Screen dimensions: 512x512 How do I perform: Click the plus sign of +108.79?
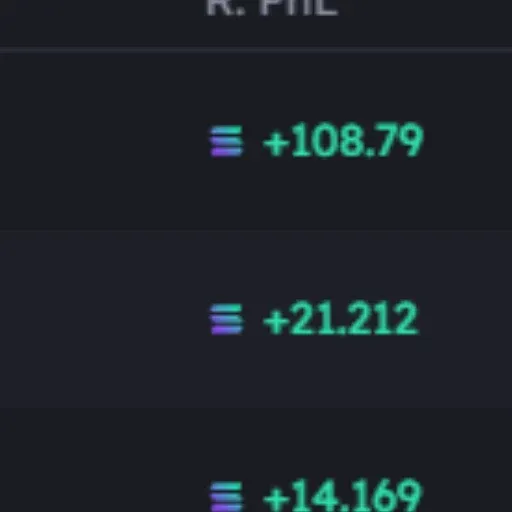click(276, 143)
